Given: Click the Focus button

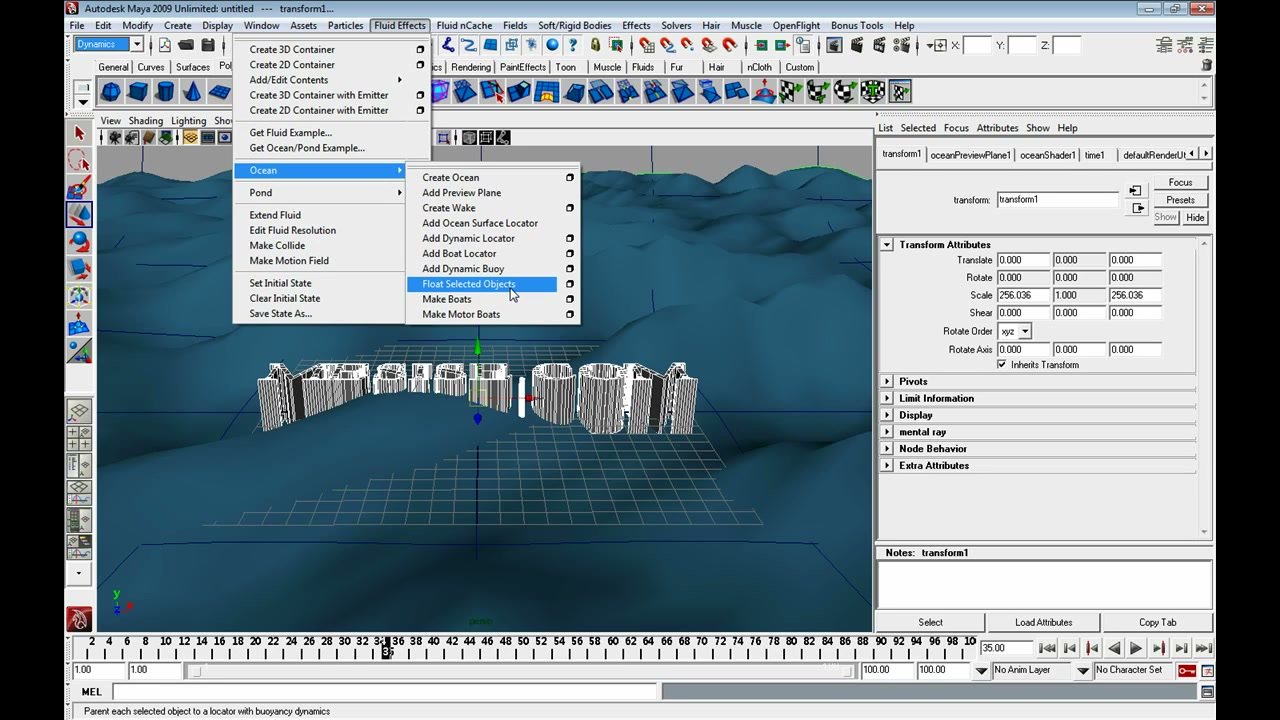Looking at the screenshot, I should 1180,183.
